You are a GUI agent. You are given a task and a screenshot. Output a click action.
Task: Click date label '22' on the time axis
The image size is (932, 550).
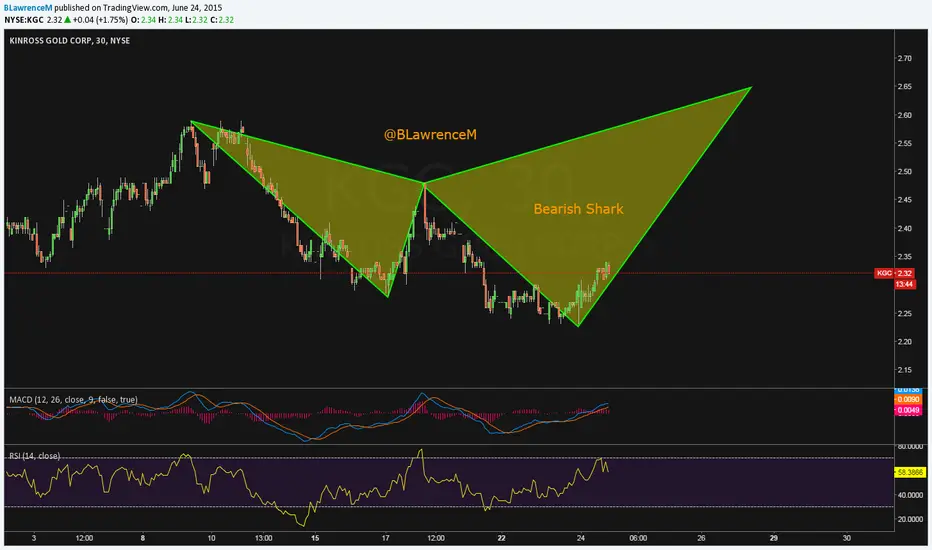pyautogui.click(x=502, y=538)
